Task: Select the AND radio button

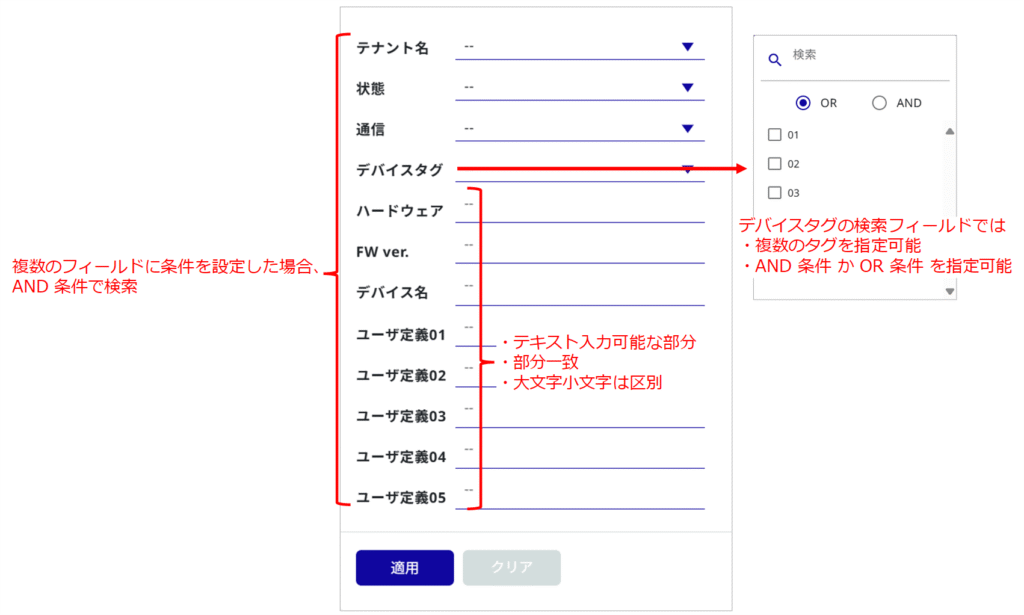Action: [x=880, y=102]
